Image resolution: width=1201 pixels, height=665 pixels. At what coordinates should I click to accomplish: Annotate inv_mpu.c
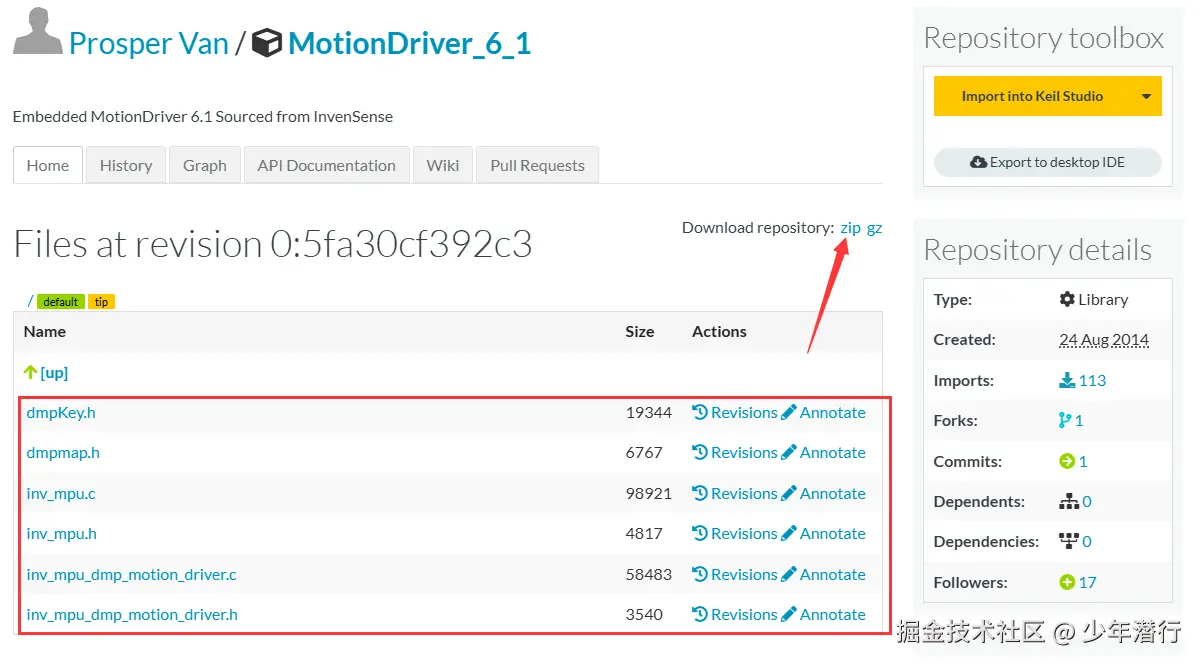pyautogui.click(x=824, y=493)
